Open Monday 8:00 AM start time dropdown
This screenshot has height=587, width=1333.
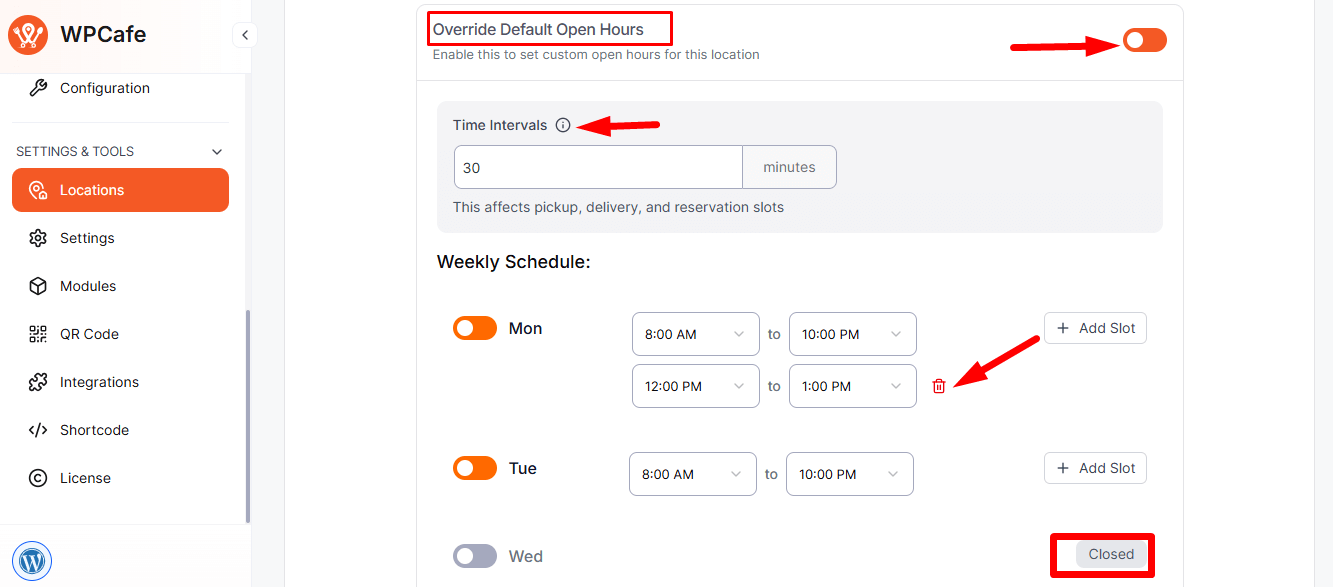695,334
